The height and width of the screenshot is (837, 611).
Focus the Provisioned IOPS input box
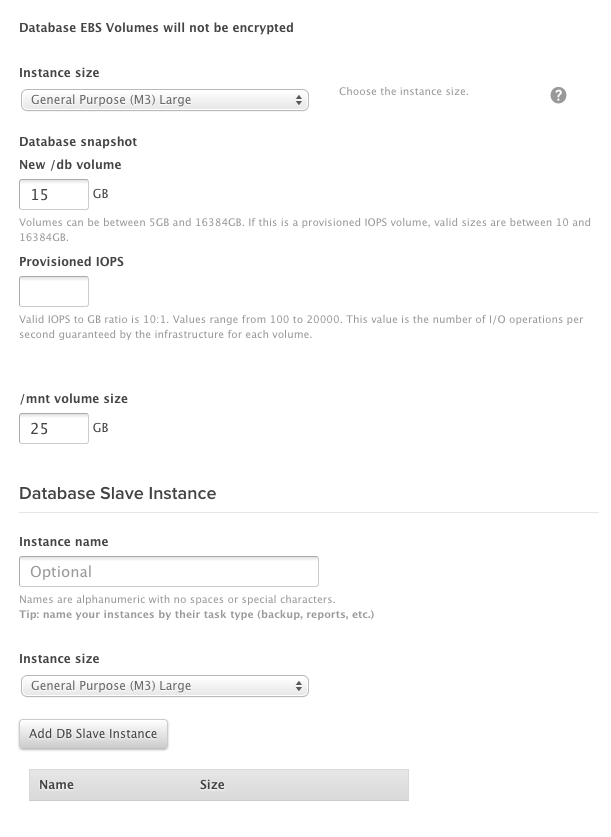(x=54, y=291)
